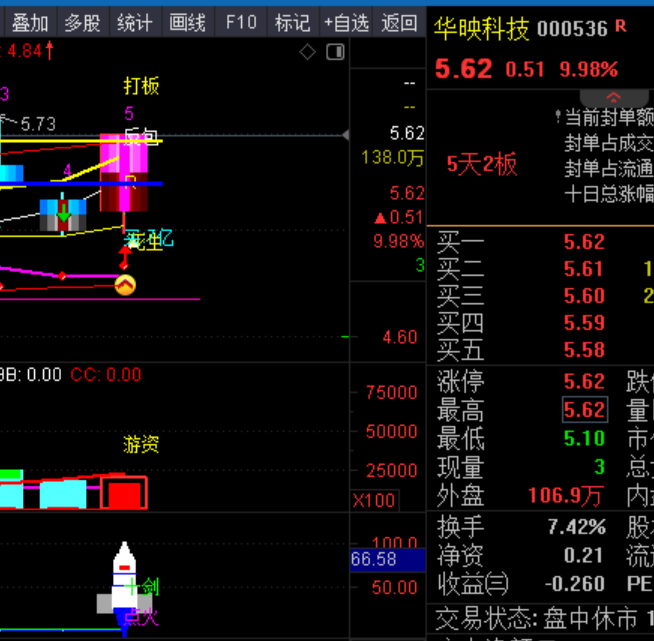Click the CC: 0.00 indicator value
This screenshot has height=641, width=654.
(106, 375)
